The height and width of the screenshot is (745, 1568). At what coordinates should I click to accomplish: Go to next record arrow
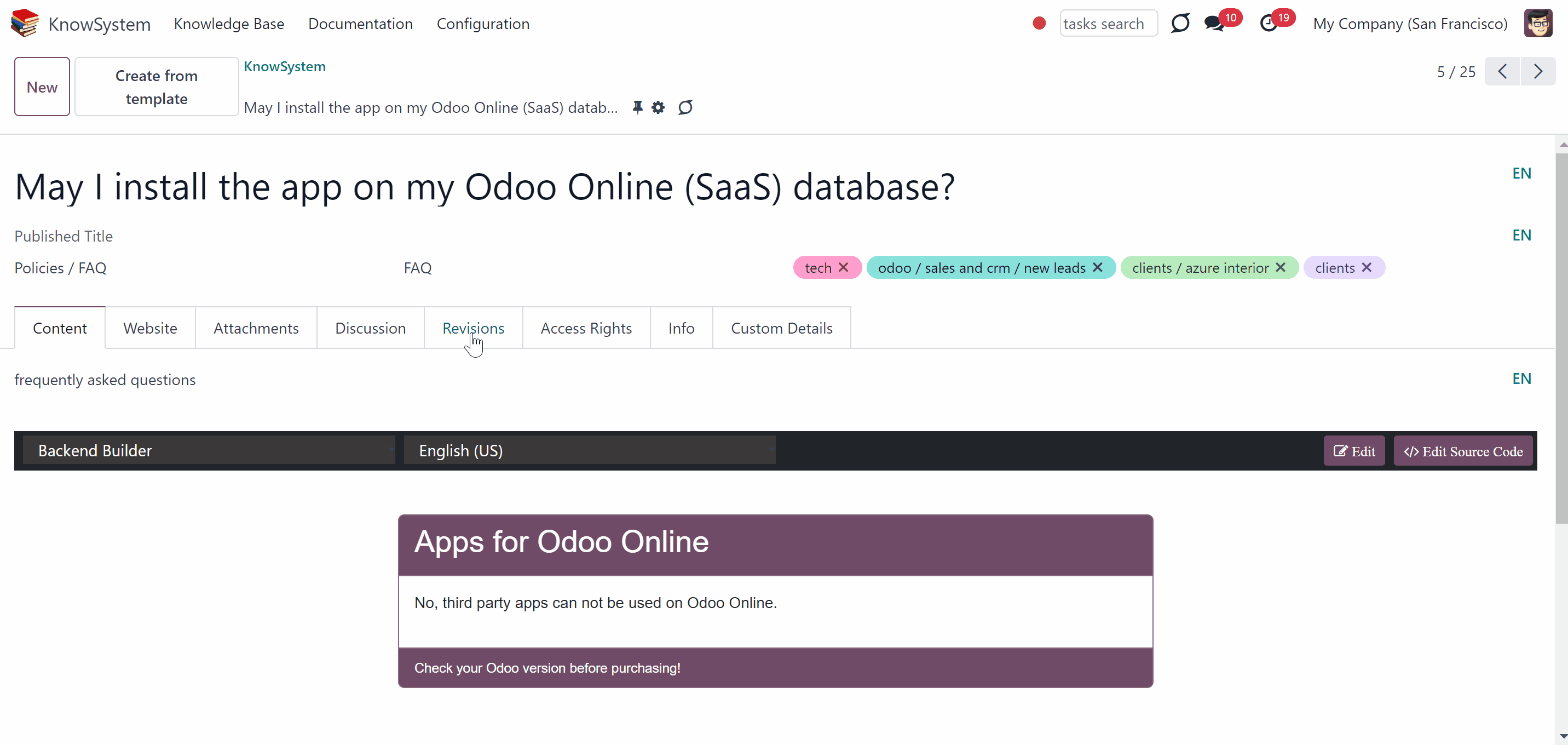[x=1538, y=71]
